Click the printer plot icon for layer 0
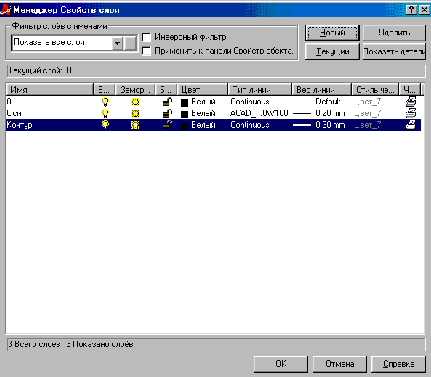The image size is (431, 377). (411, 101)
